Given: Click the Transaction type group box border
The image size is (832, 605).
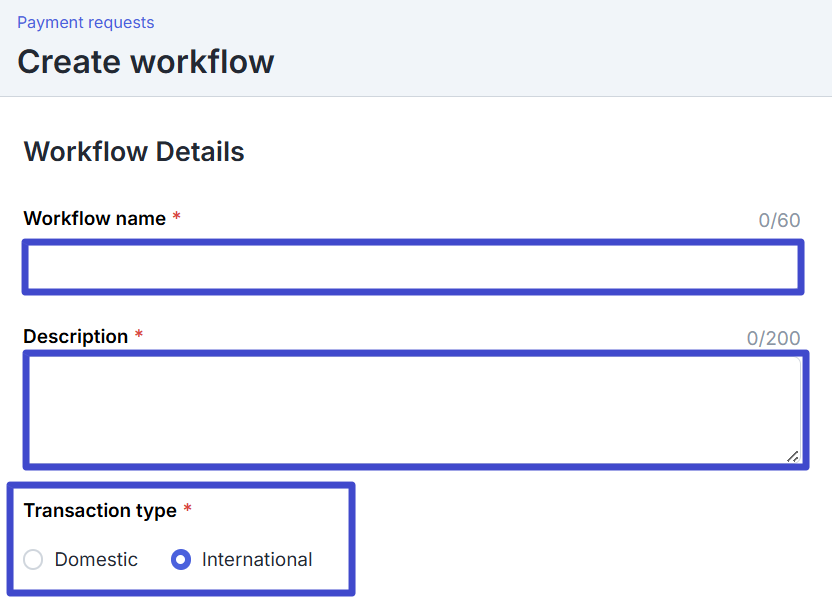Looking at the screenshot, I should click(x=352, y=540).
